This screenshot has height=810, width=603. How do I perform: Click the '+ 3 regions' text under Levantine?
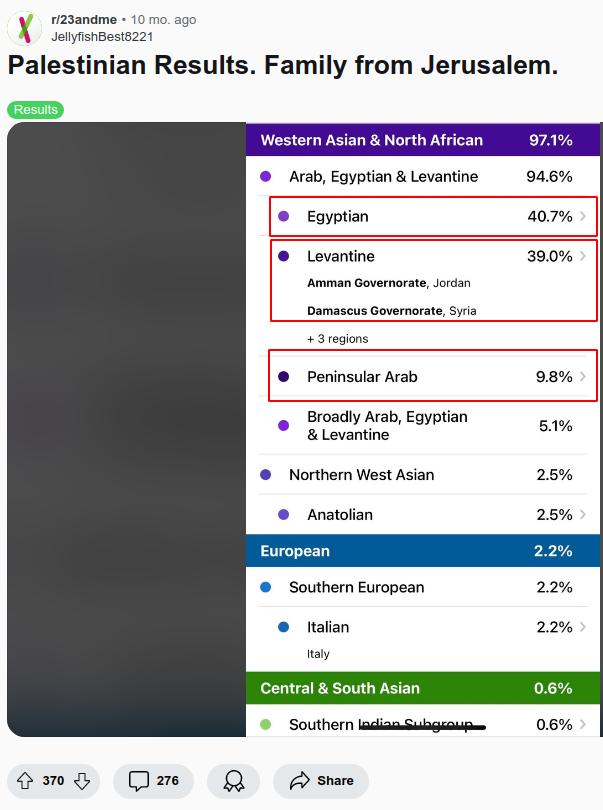[337, 339]
